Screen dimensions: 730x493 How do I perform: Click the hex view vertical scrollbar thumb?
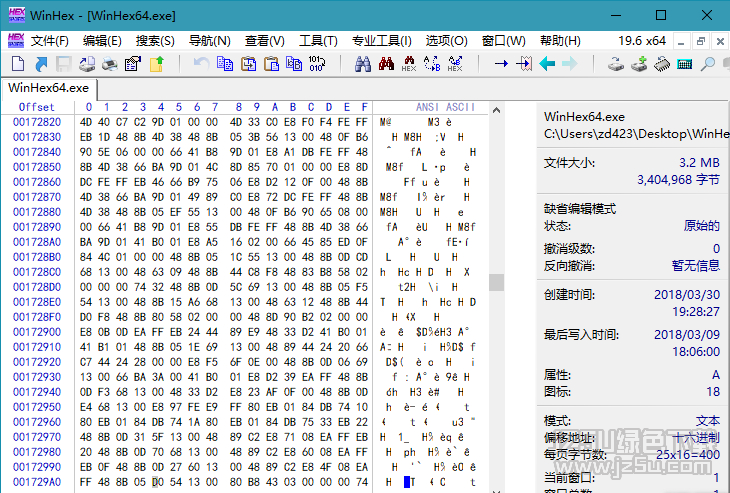pyautogui.click(x=496, y=282)
